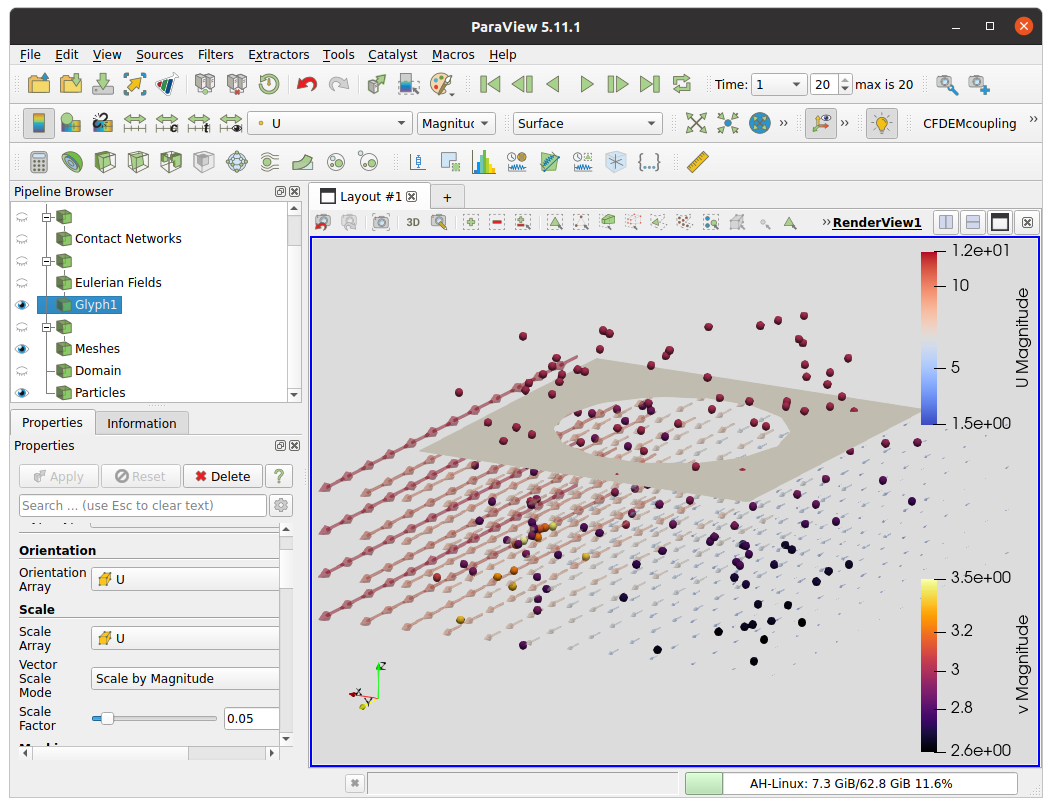
Task: Delete the selected Glyph1 filter
Action: (223, 476)
